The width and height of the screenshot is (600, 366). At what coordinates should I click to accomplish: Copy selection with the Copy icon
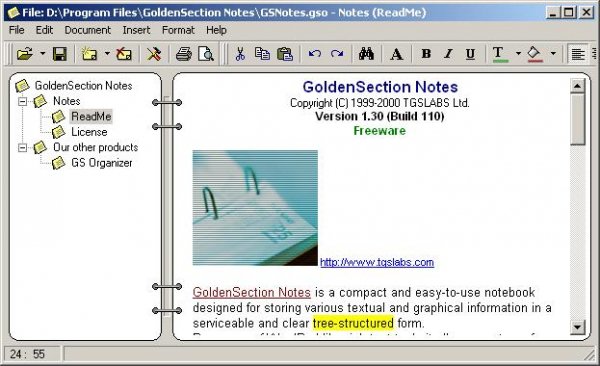(x=262, y=54)
